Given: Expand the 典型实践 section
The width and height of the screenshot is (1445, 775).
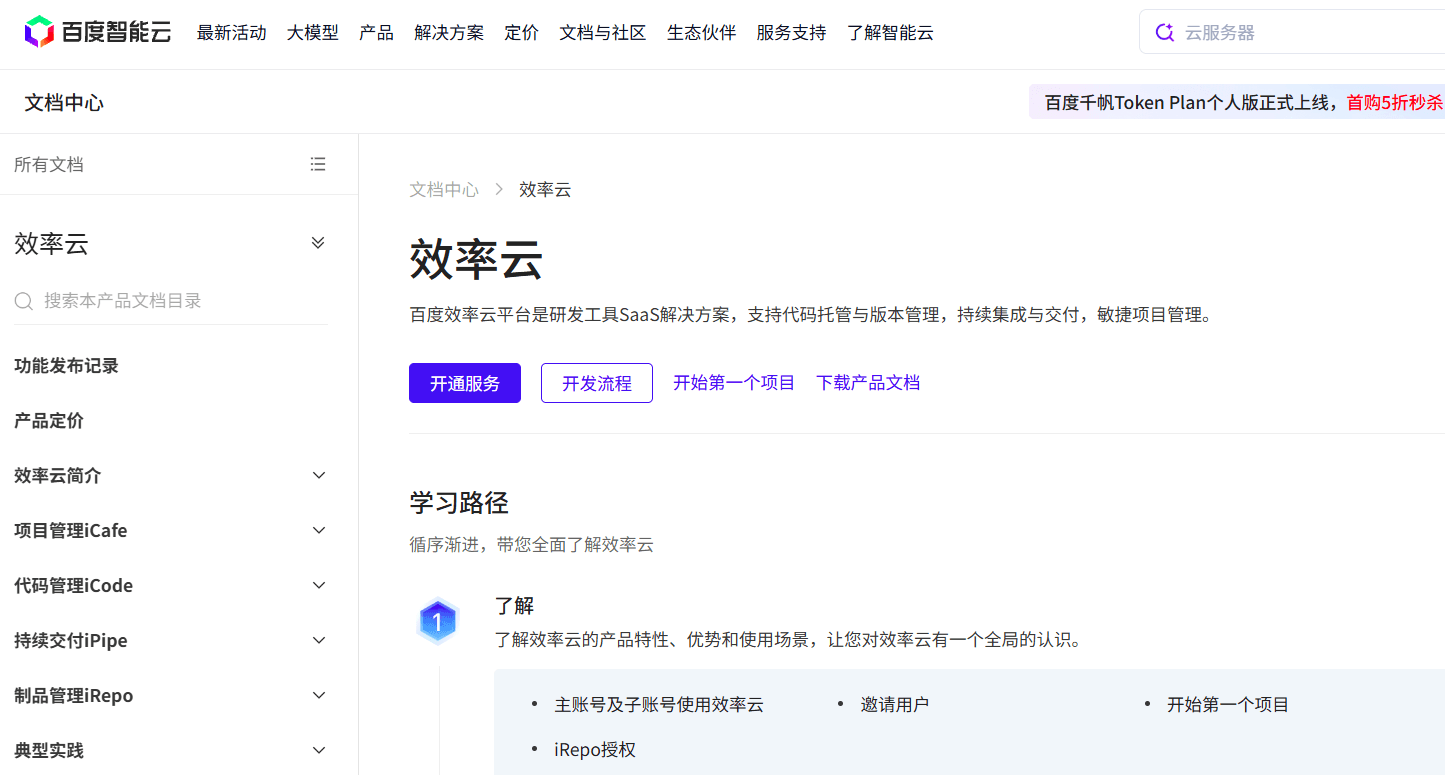Looking at the screenshot, I should [x=319, y=751].
